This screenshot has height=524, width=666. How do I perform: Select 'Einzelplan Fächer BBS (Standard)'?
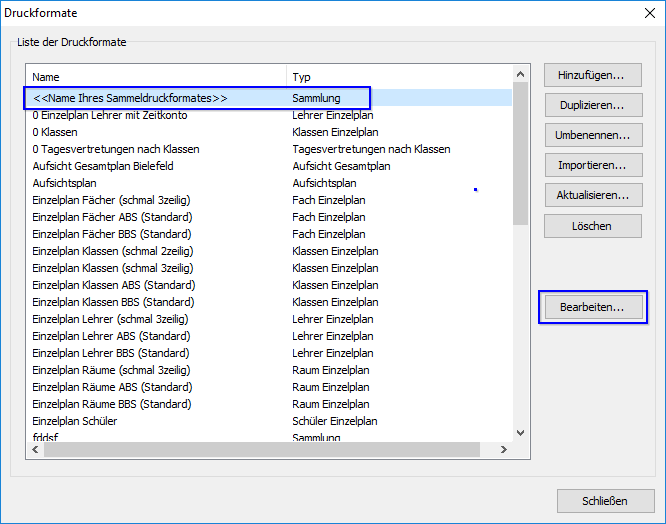112,234
